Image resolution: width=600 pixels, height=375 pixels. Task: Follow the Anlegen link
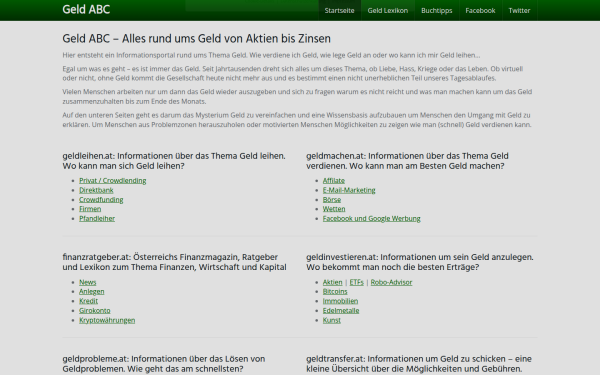[x=91, y=291]
